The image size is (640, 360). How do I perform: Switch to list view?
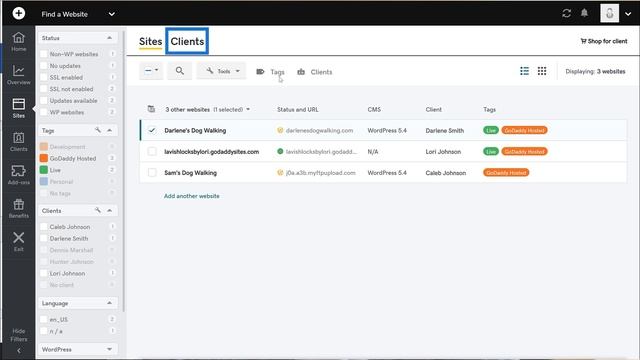(524, 71)
